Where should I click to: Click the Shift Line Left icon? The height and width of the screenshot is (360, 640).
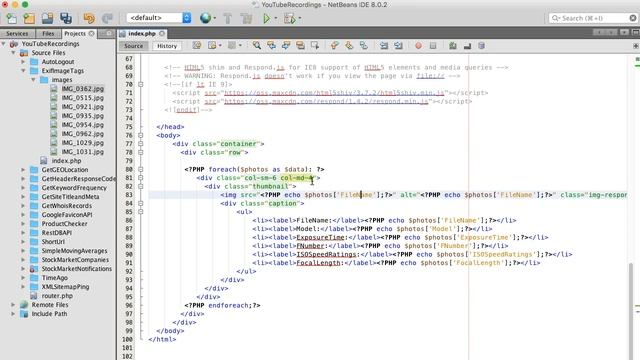click(384, 46)
